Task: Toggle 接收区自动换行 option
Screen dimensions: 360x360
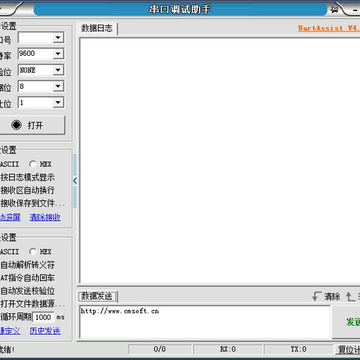Action: (x=27, y=190)
